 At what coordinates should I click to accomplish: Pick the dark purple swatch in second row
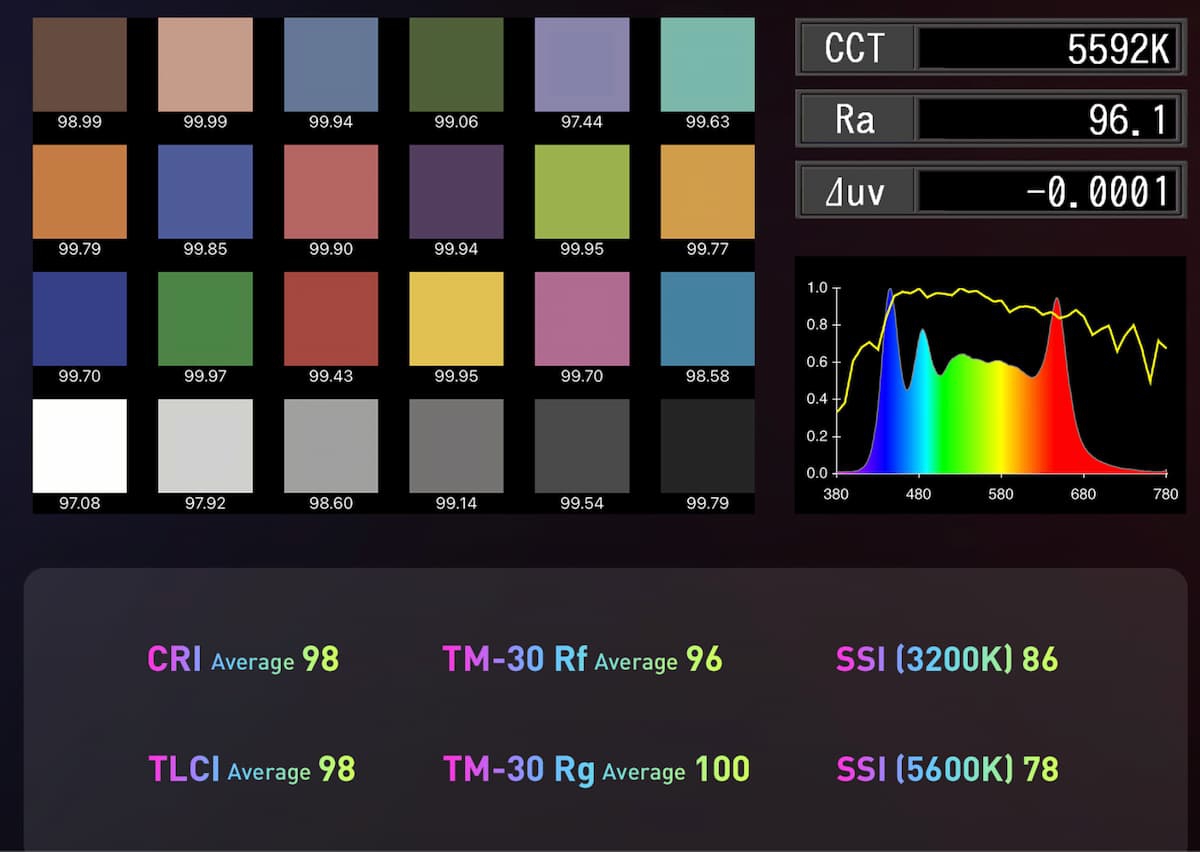[x=456, y=192]
